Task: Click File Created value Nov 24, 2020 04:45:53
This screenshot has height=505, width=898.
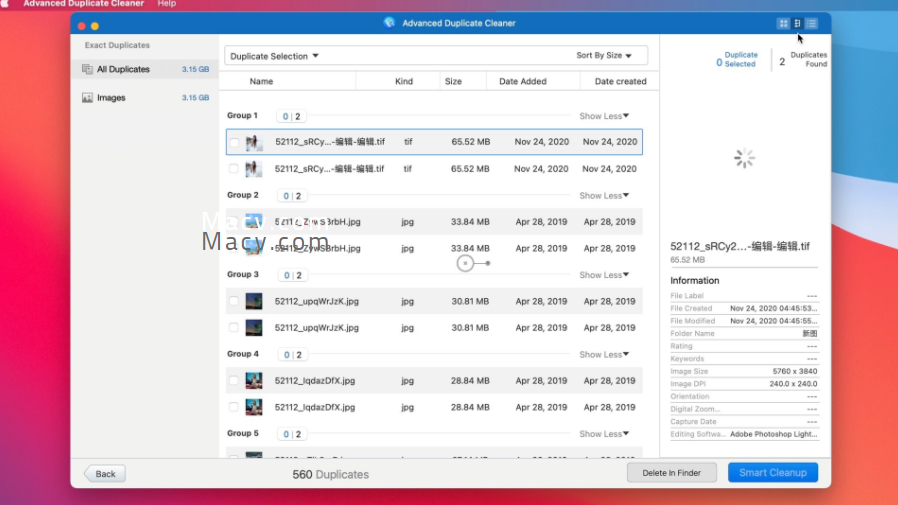Action: 773,309
